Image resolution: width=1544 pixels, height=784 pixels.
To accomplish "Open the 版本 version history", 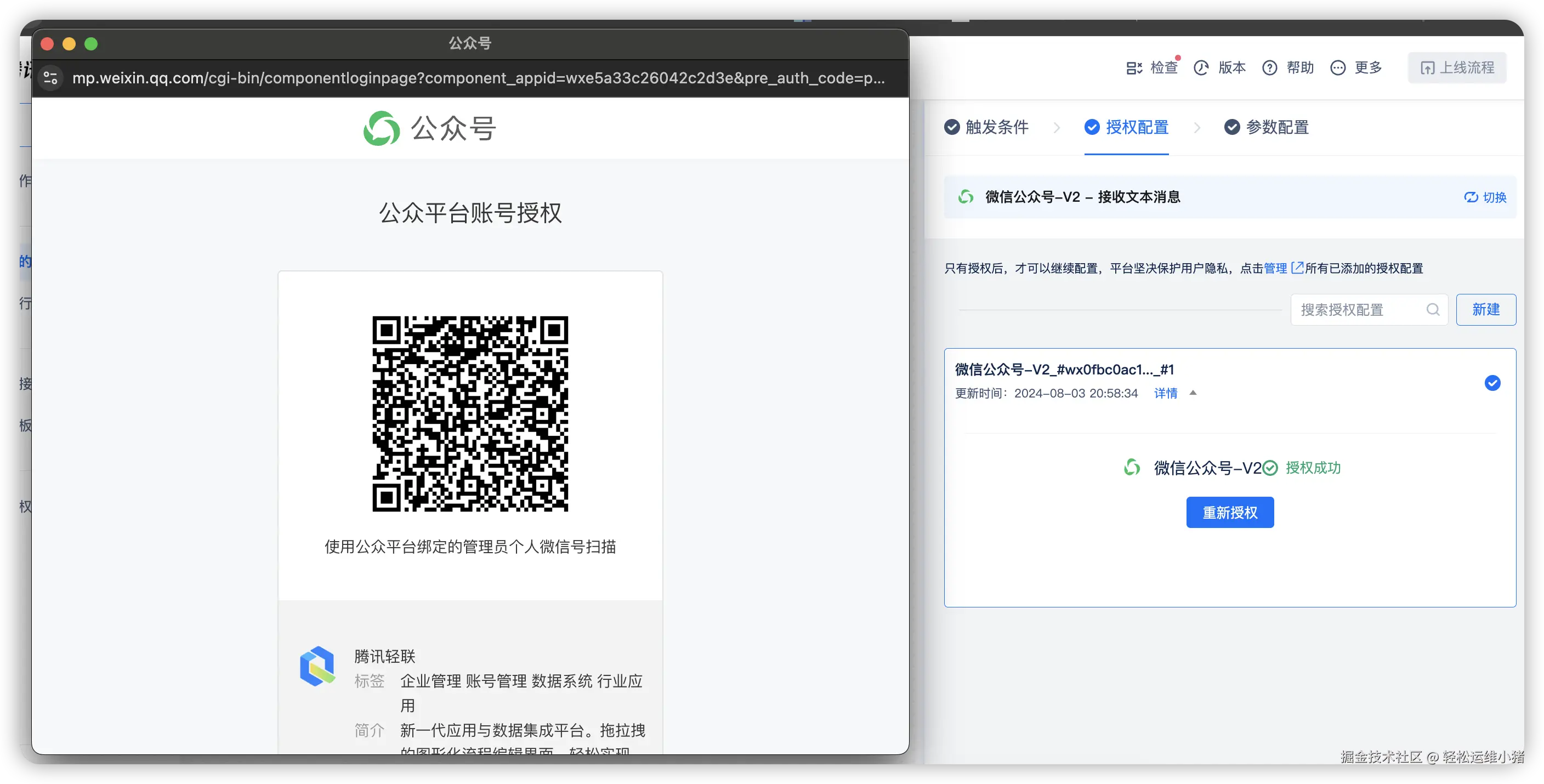I will tap(1220, 68).
